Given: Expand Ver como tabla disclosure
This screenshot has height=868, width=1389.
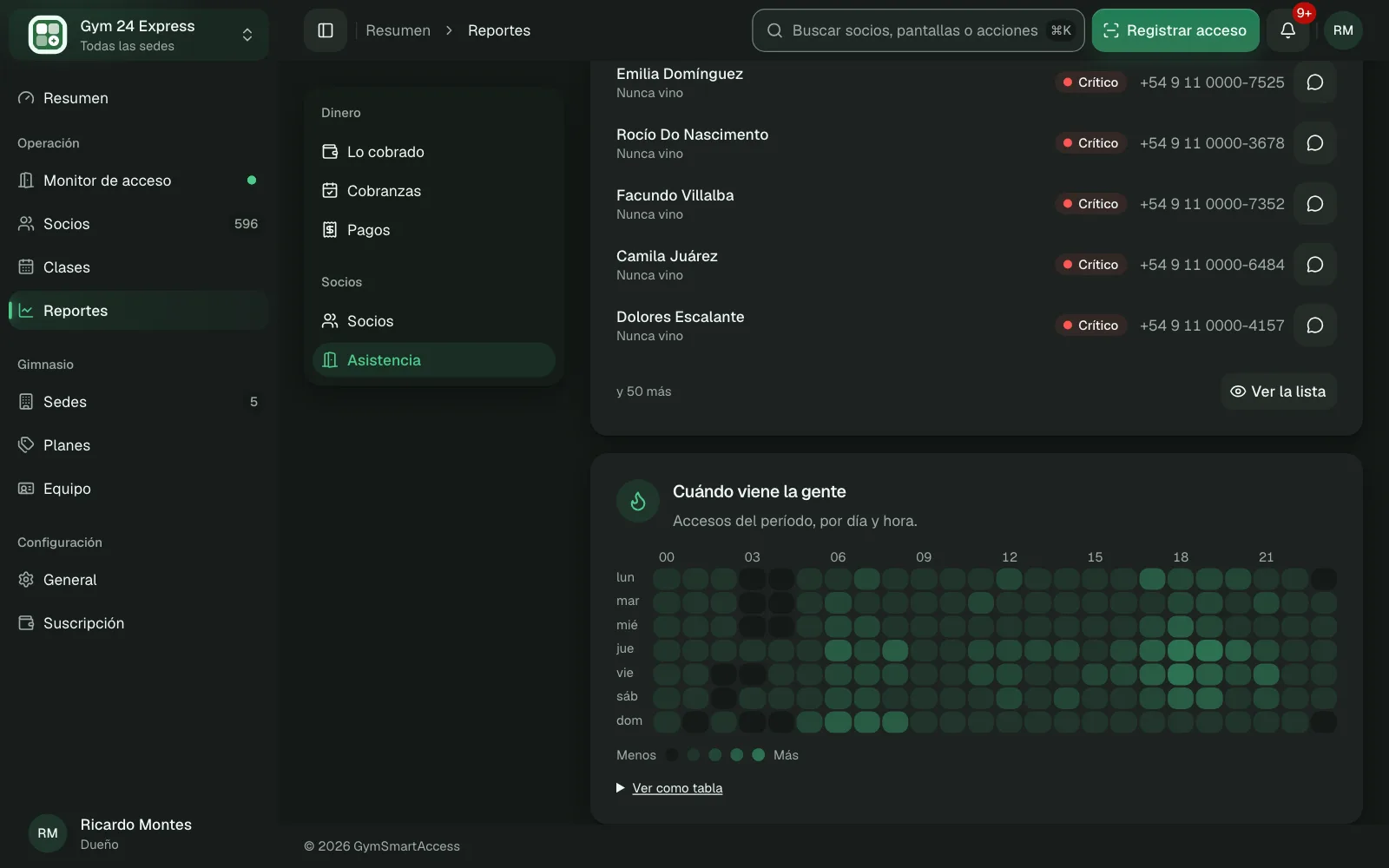Looking at the screenshot, I should (x=669, y=788).
